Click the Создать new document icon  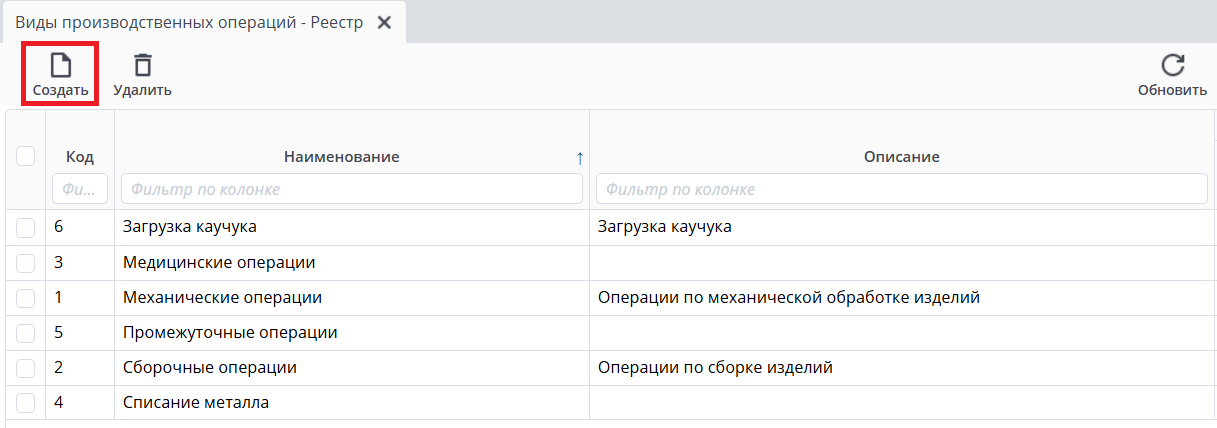pyautogui.click(x=61, y=66)
